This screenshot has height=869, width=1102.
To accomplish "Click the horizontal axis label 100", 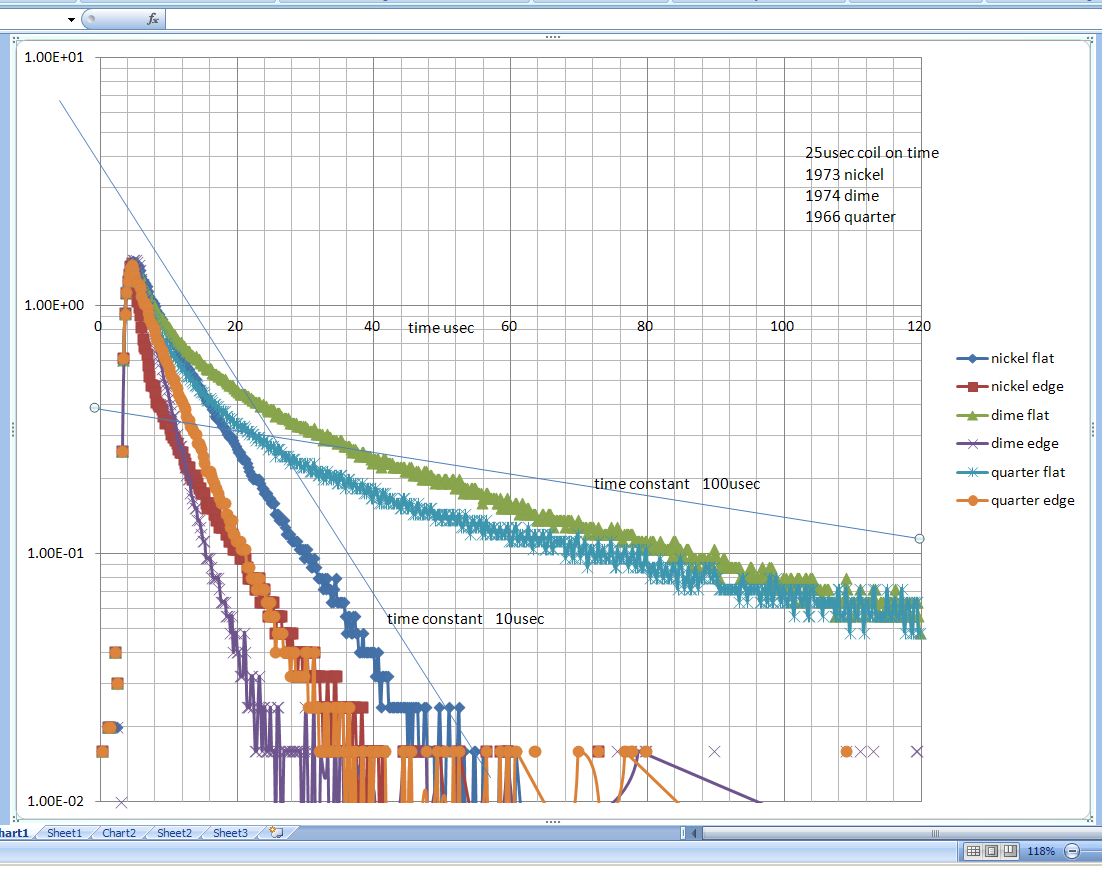I will click(782, 326).
